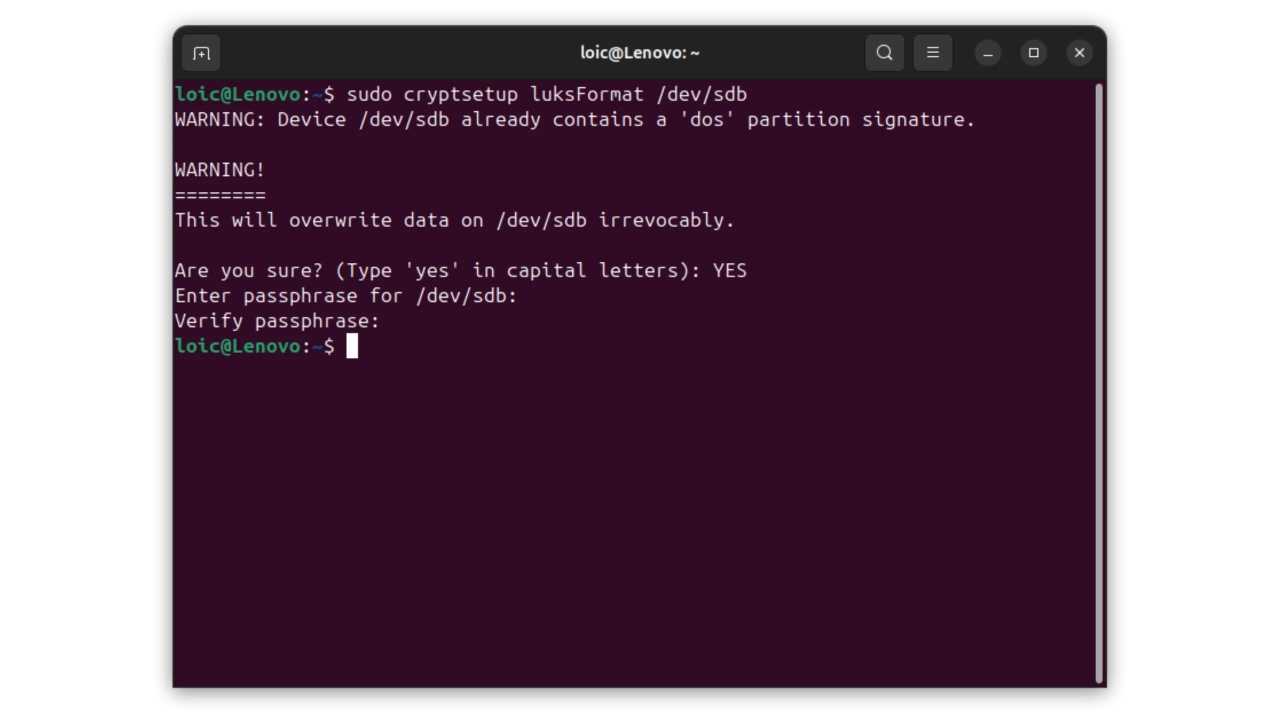
Task: Click the typed YES response
Action: pyautogui.click(x=730, y=271)
